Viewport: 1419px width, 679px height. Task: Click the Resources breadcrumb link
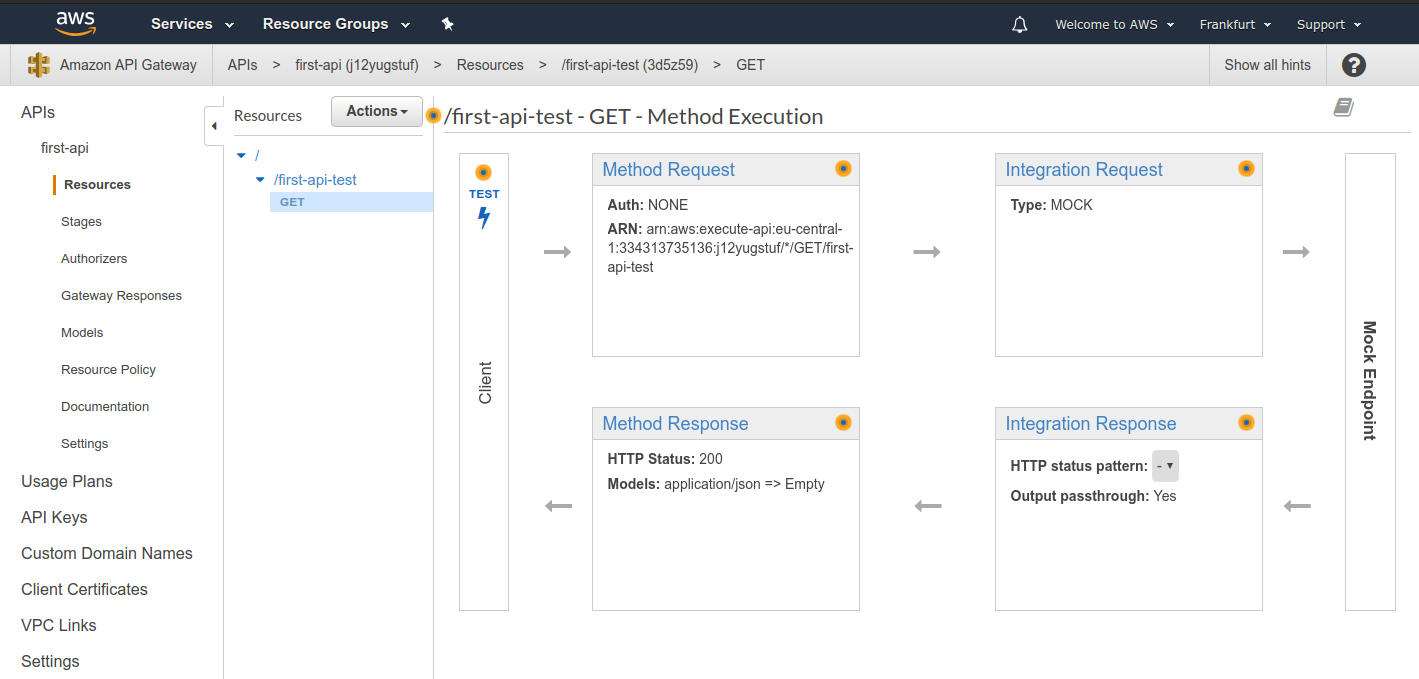point(490,65)
